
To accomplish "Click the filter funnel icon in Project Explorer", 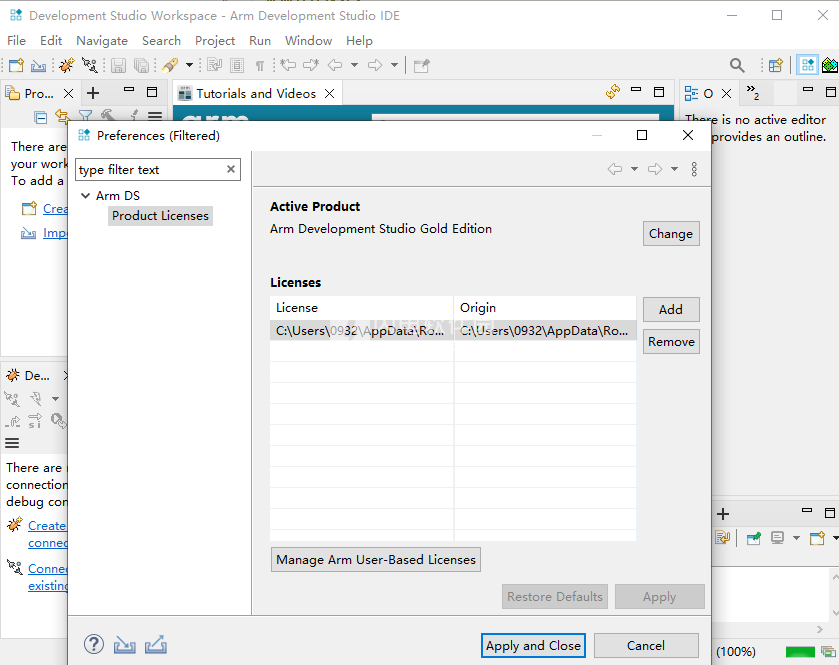I will [85, 116].
